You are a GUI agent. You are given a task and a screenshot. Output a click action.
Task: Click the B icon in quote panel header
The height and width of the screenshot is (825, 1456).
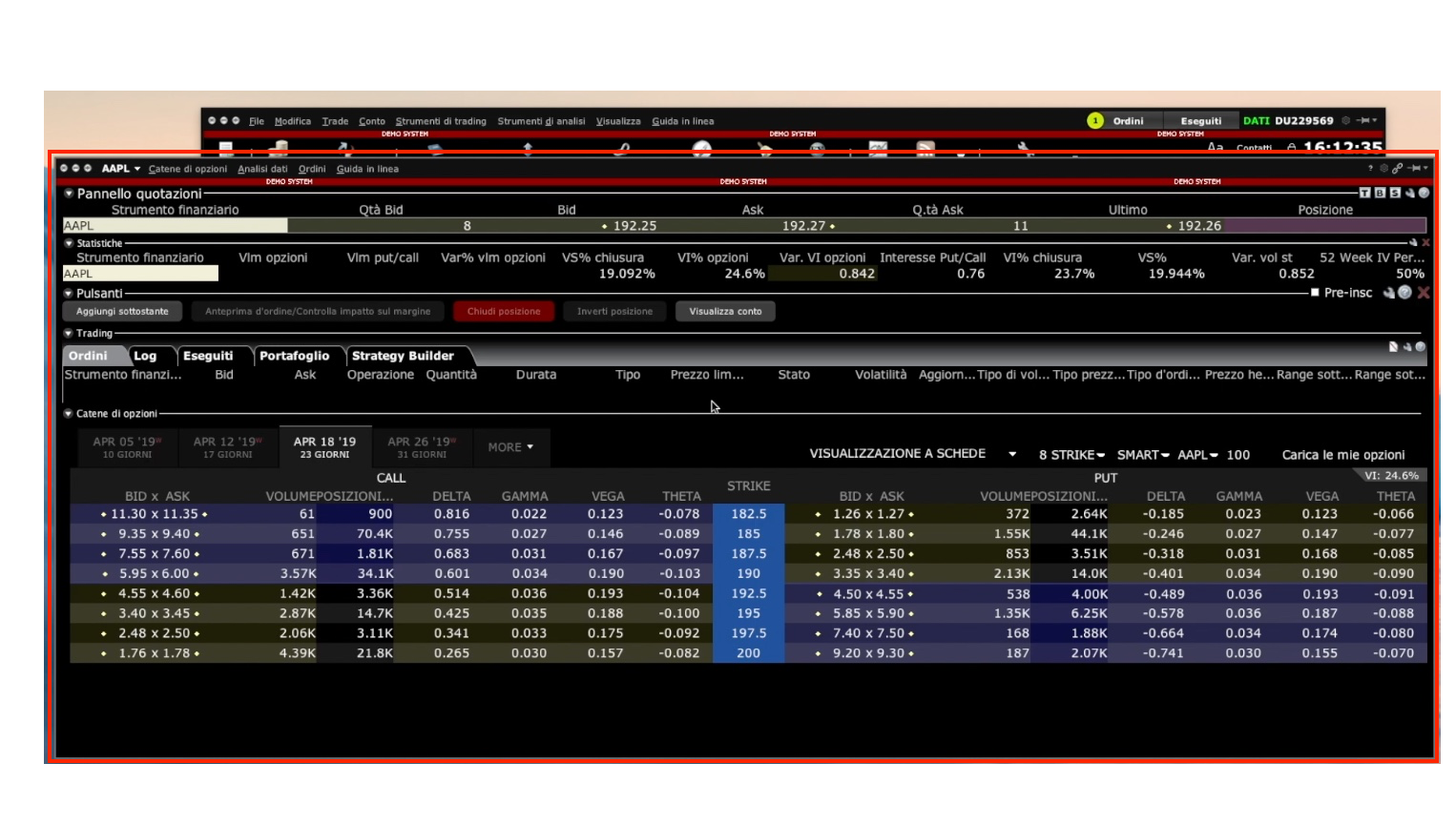1380,193
